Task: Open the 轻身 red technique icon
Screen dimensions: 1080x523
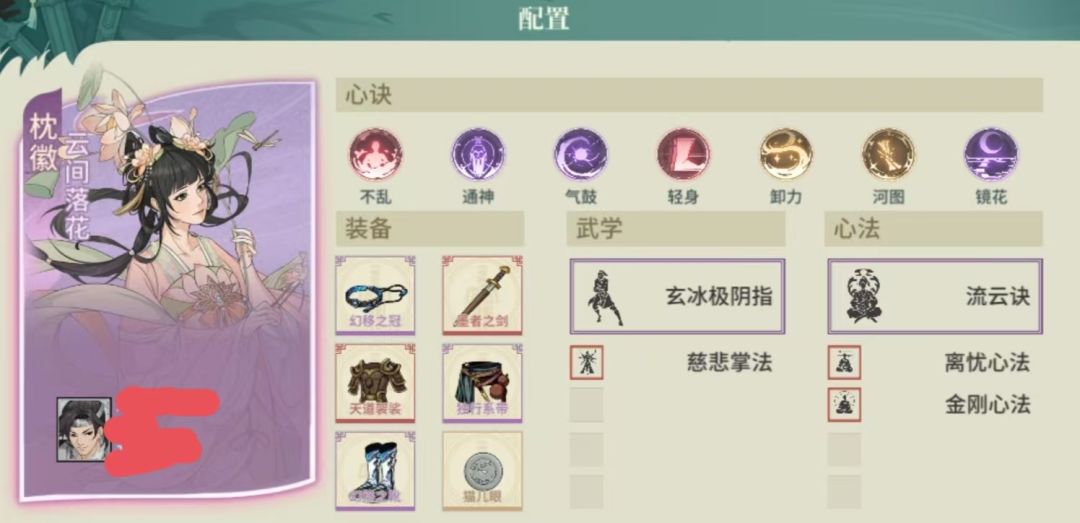Action: click(x=683, y=154)
